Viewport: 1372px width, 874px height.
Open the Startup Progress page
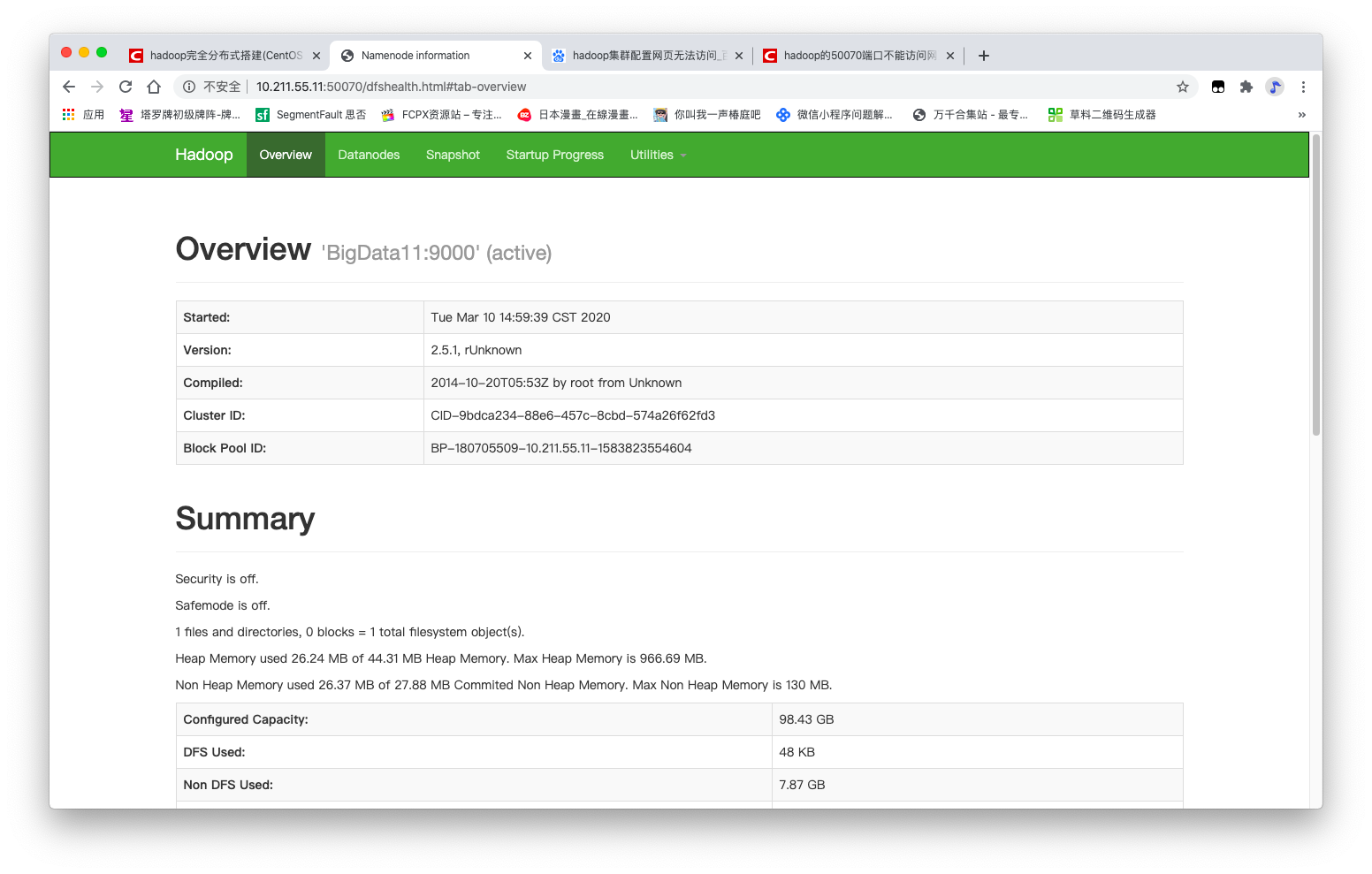(x=555, y=155)
